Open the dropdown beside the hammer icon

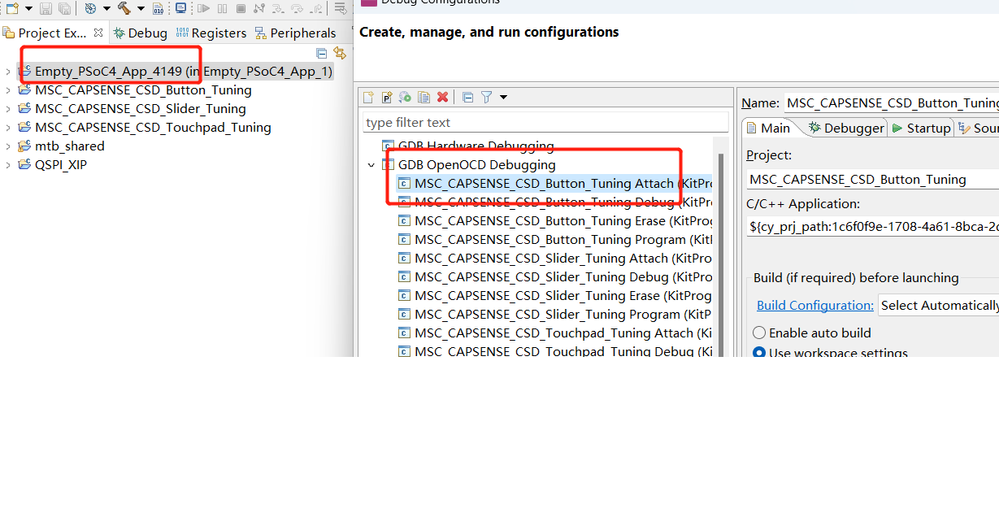pyautogui.click(x=140, y=8)
